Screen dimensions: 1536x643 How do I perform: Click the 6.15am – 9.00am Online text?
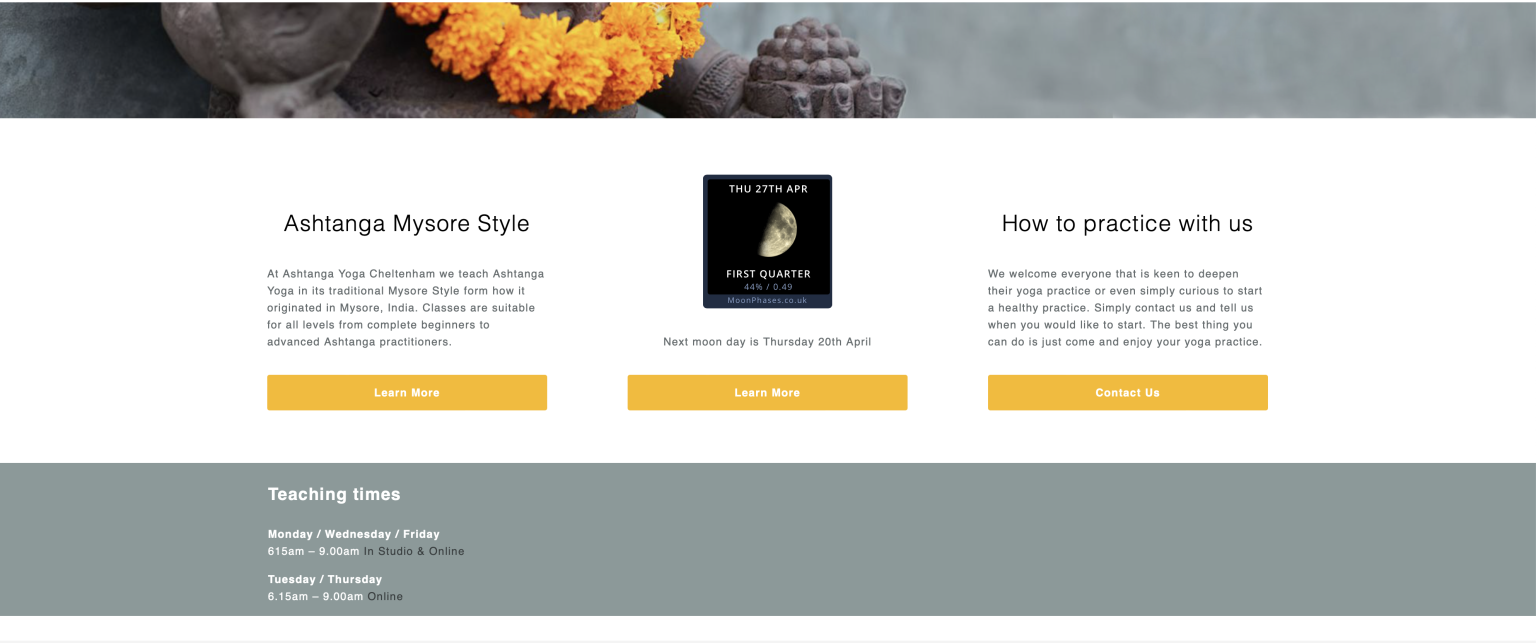(335, 596)
